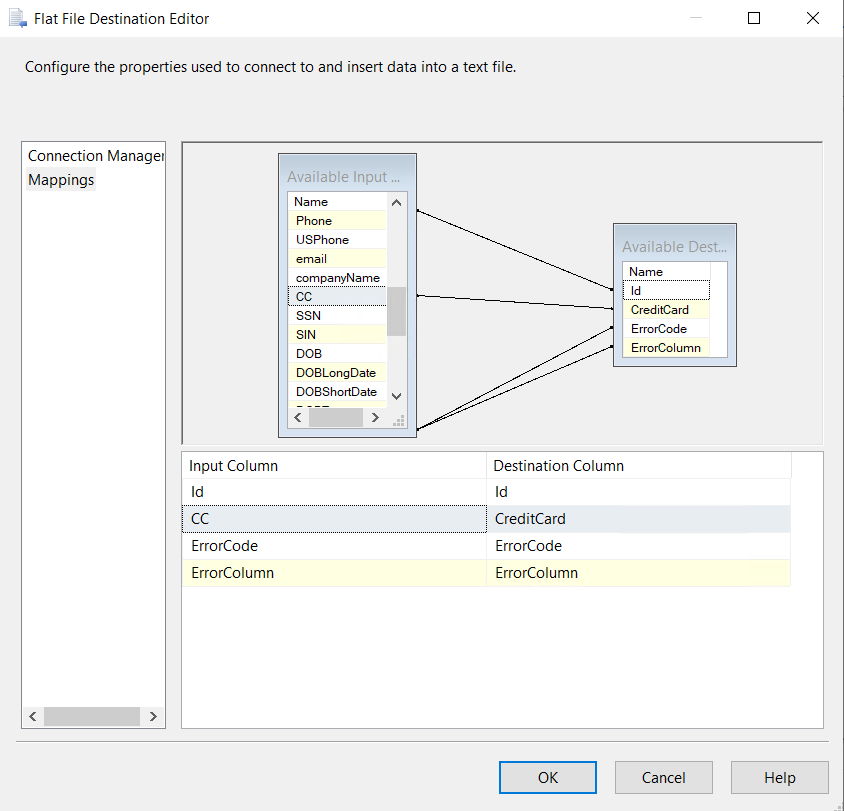
Task: Click the Cancel button
Action: (x=663, y=777)
